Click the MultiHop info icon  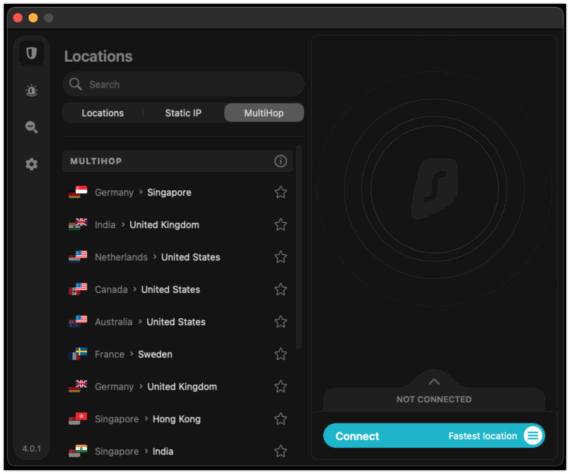tap(280, 161)
